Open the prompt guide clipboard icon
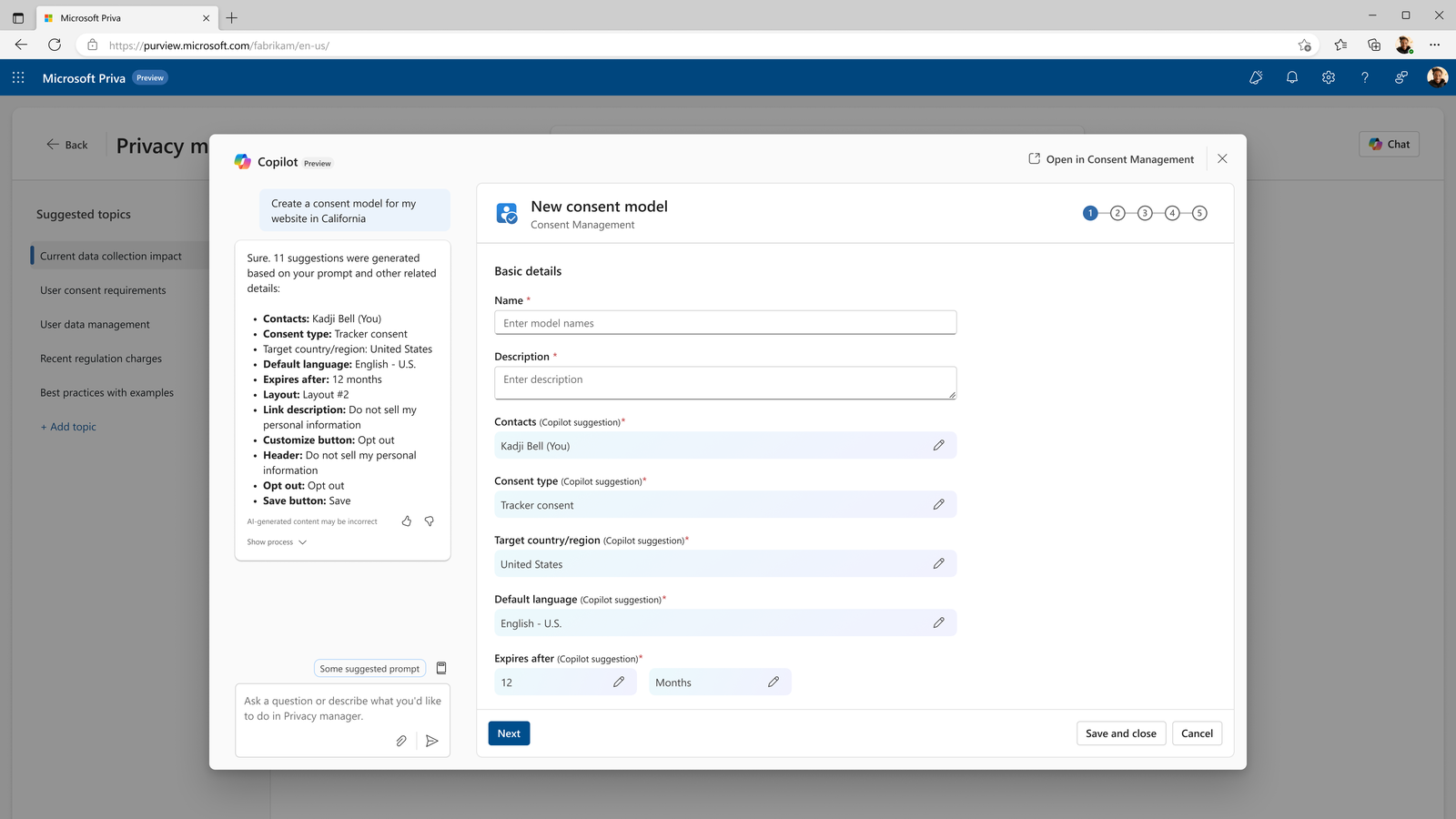Image resolution: width=1456 pixels, height=819 pixels. point(441,668)
